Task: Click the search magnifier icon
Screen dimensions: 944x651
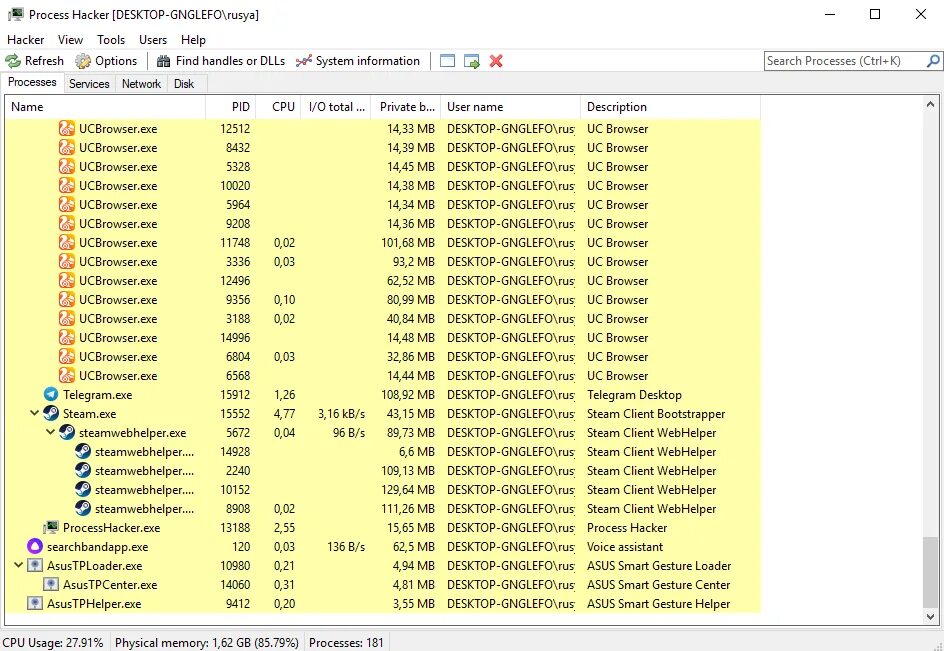Action: [933, 61]
